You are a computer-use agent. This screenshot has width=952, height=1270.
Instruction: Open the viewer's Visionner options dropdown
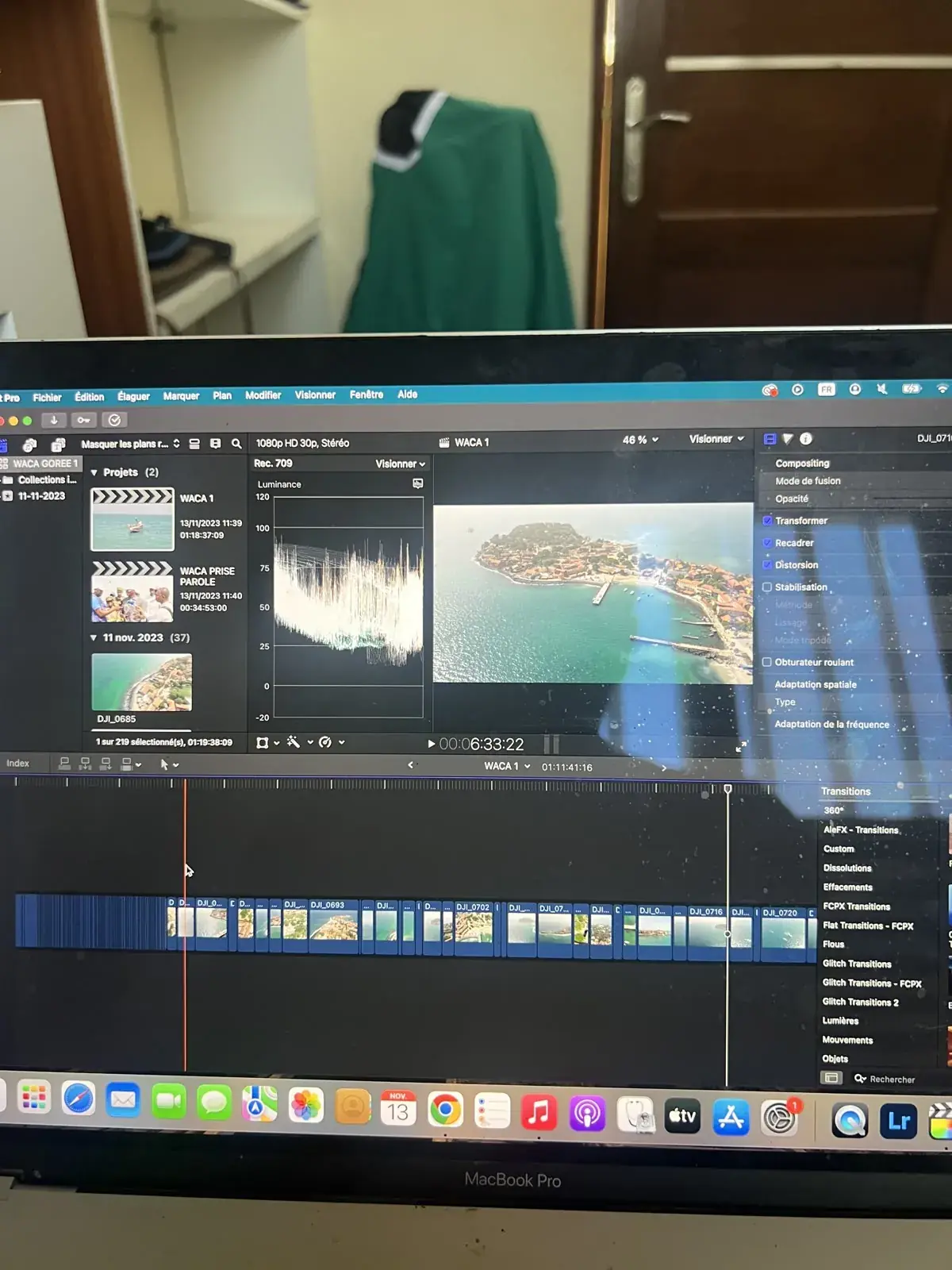(717, 439)
